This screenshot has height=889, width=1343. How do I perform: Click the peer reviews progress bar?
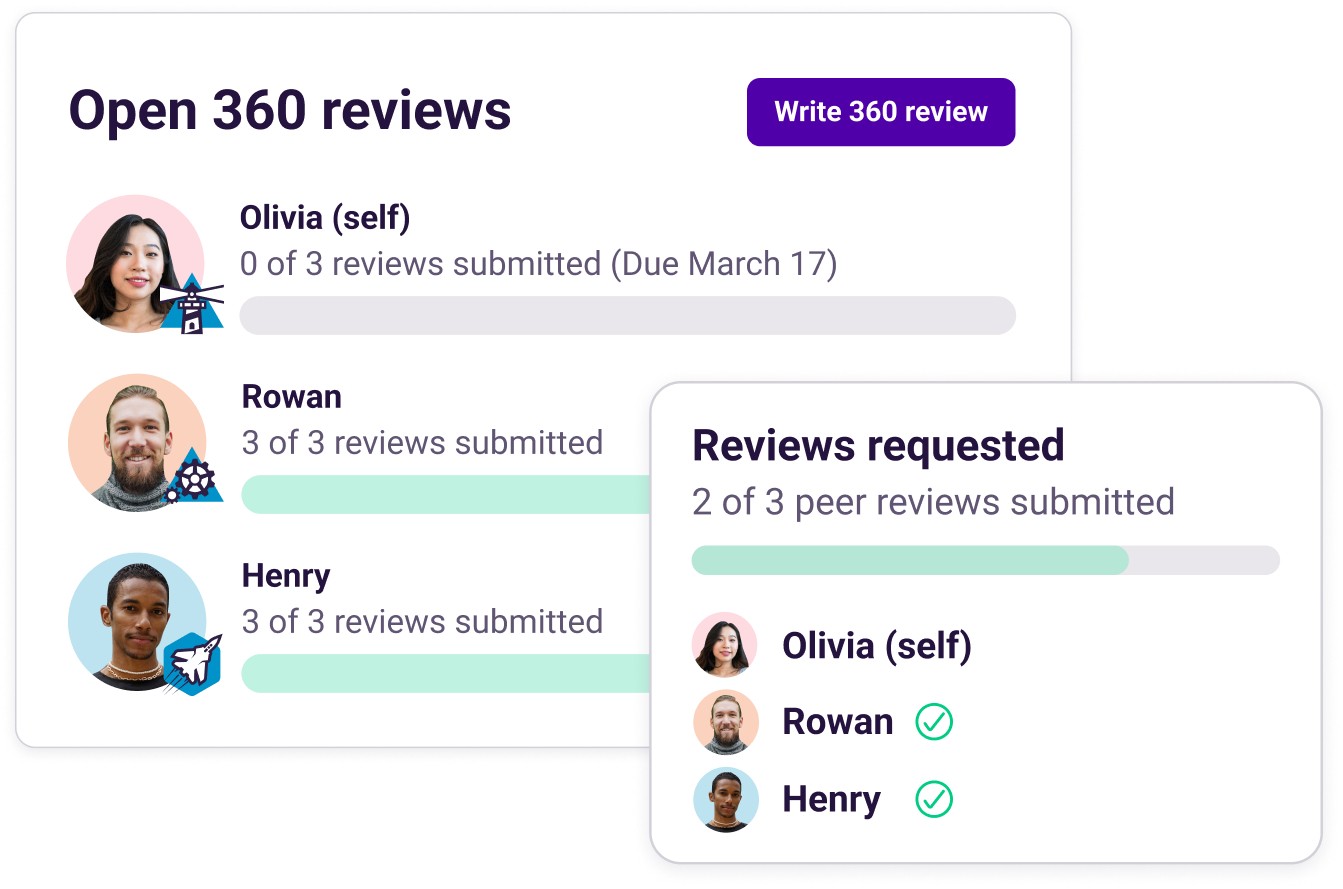click(x=985, y=560)
